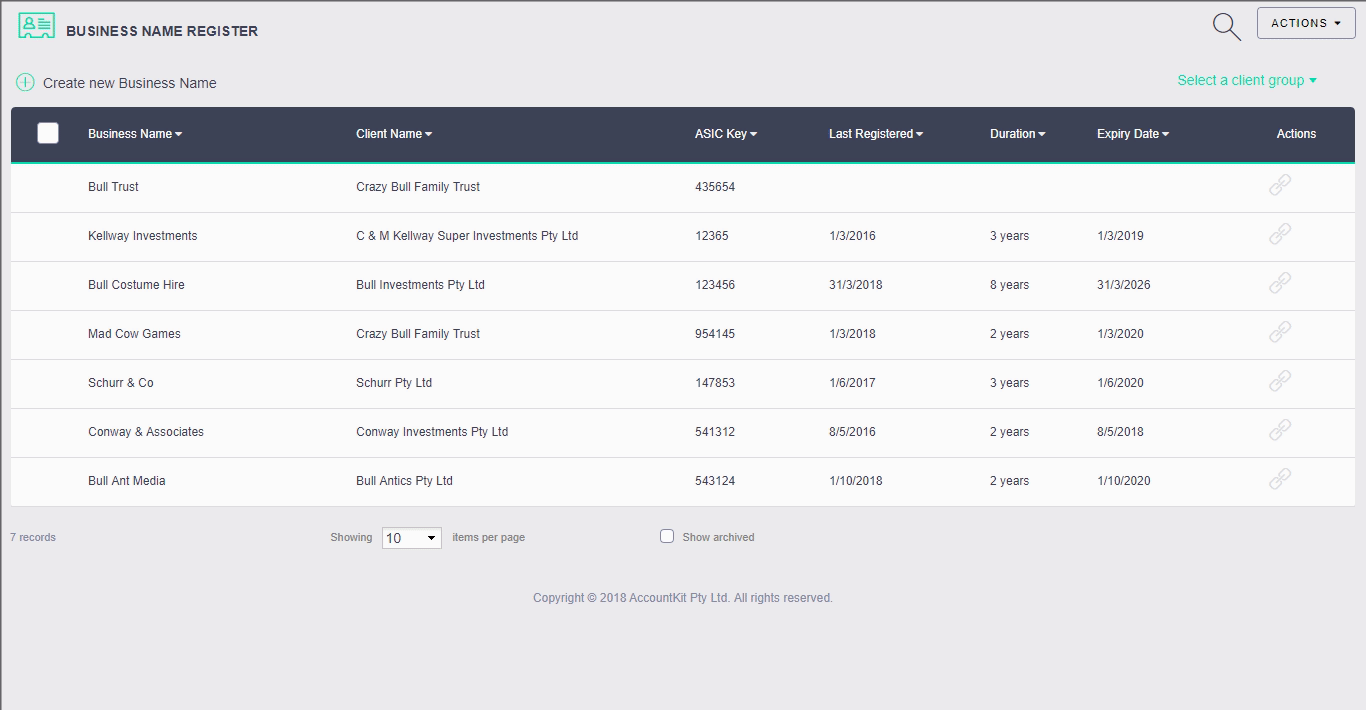Click link icon for Conway & Associates row
This screenshot has height=710, width=1366.
click(x=1280, y=430)
